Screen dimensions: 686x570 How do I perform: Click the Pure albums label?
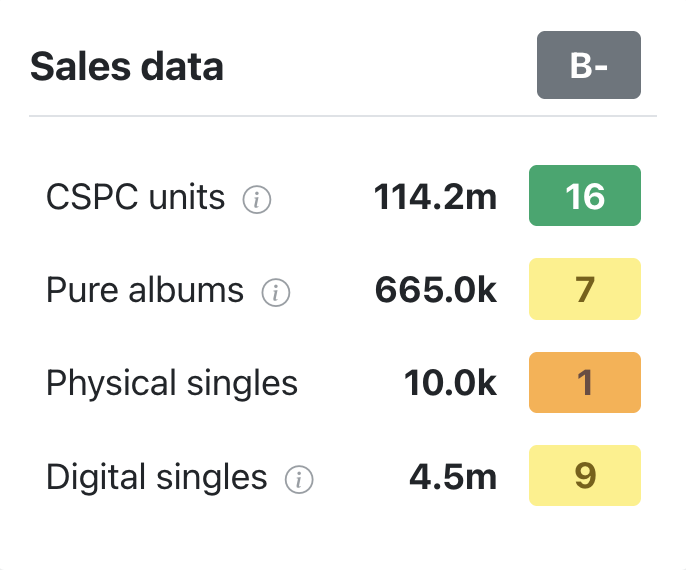click(x=145, y=290)
